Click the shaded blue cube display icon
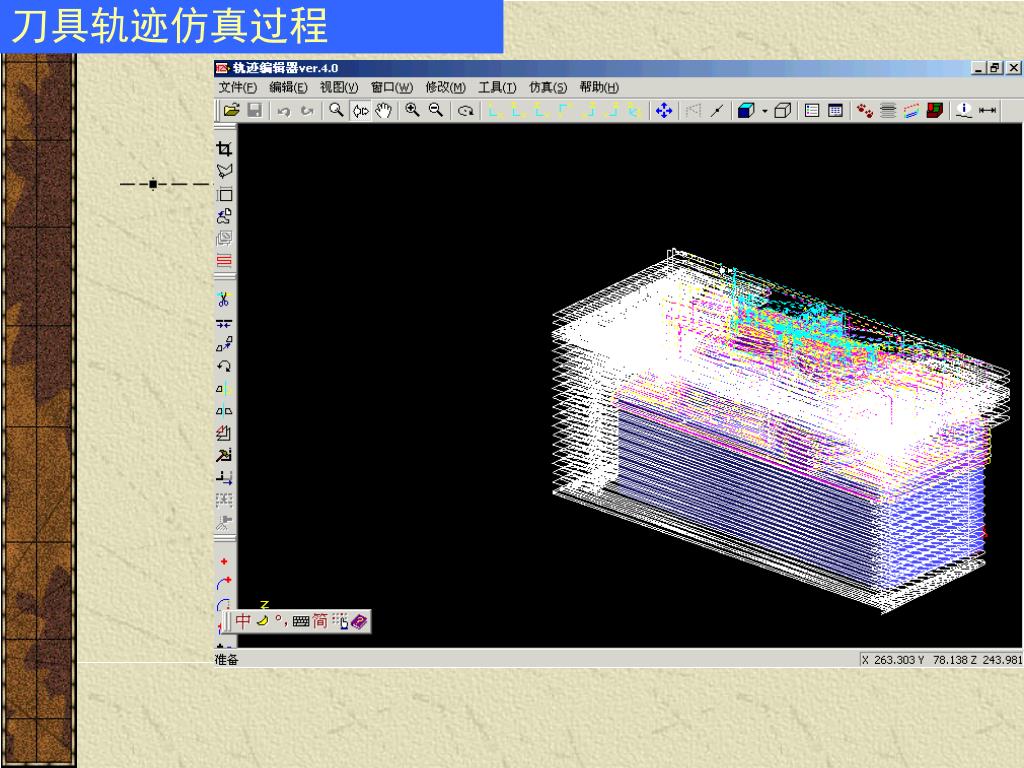 coord(745,111)
